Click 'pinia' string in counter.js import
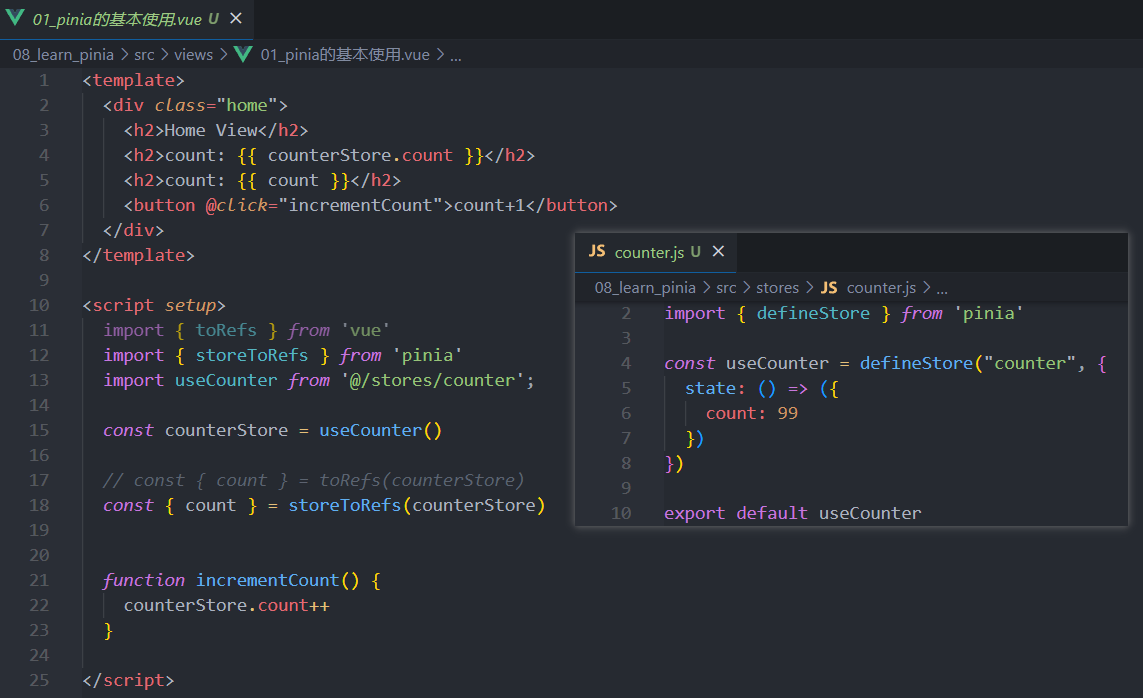This screenshot has height=698, width=1143. (x=989, y=313)
